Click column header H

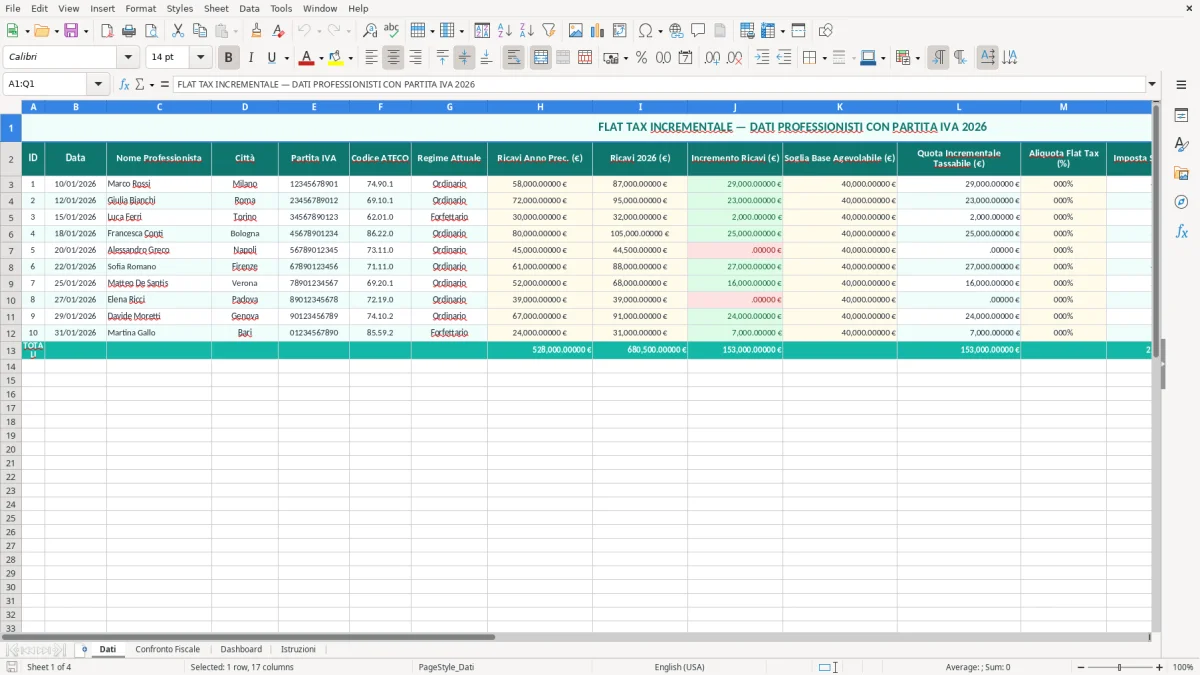540,106
